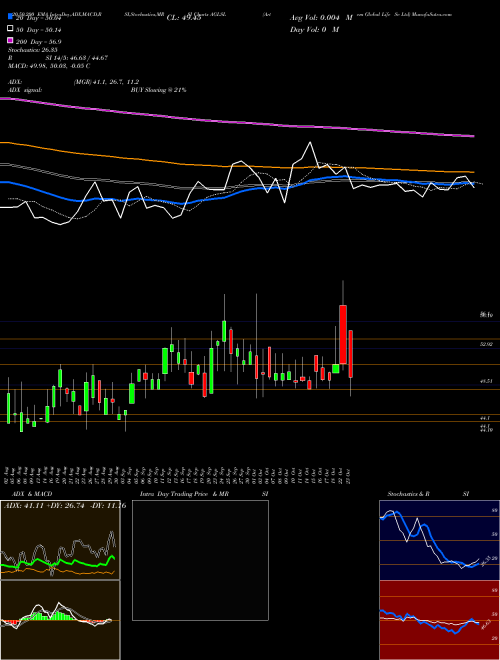Click the '48.51' price axis label
This screenshot has height=660, width=500.
coord(487,381)
